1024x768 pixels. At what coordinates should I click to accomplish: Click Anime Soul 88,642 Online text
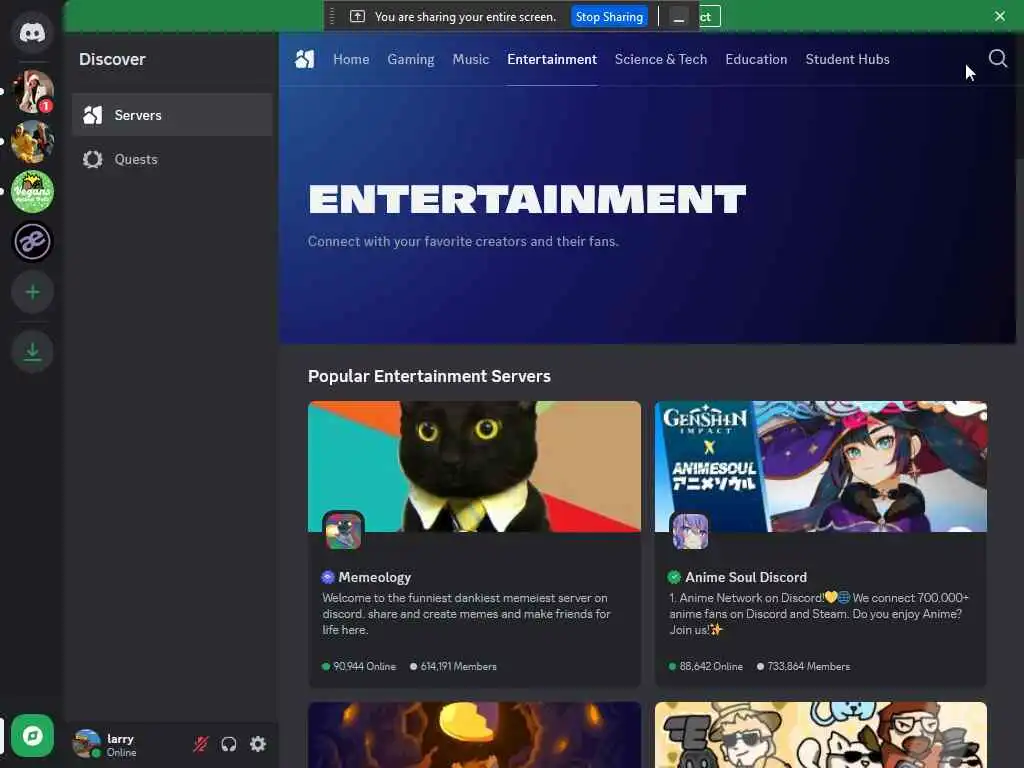pos(711,667)
